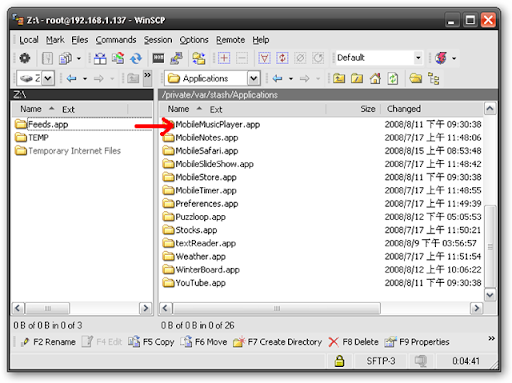
Task: Click the Compare Directories icon
Action: pyautogui.click(x=100, y=58)
